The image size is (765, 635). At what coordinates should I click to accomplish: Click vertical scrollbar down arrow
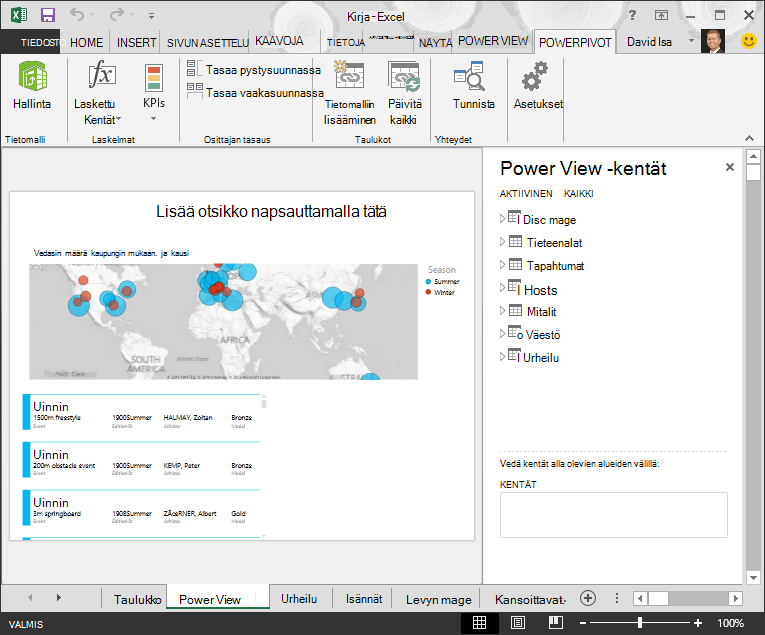coord(753,577)
